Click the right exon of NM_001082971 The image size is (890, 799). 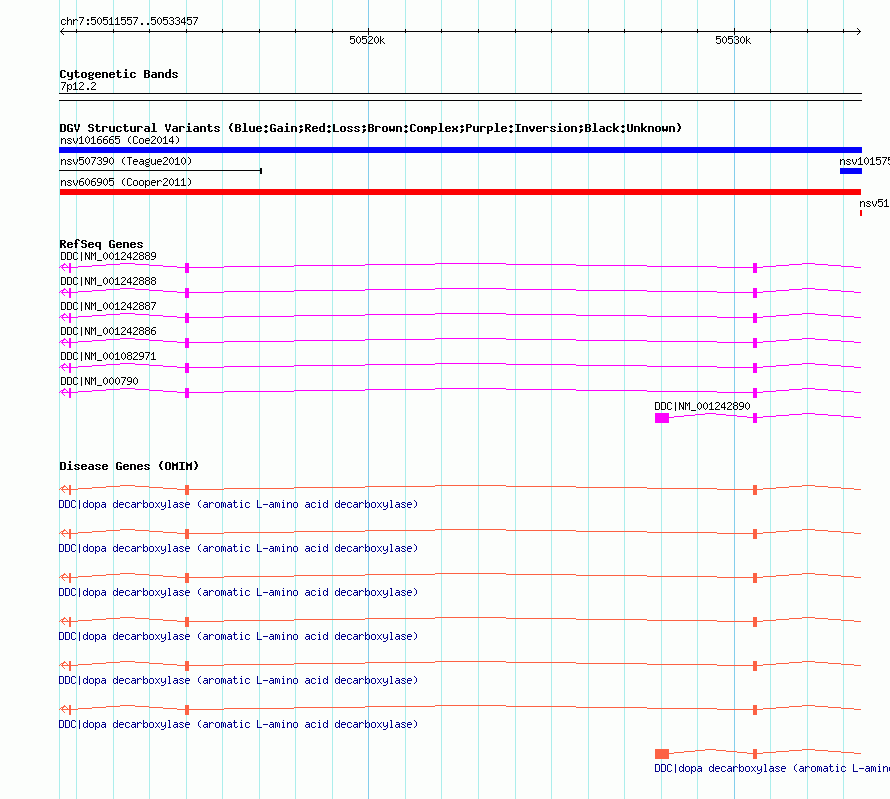tap(755, 368)
